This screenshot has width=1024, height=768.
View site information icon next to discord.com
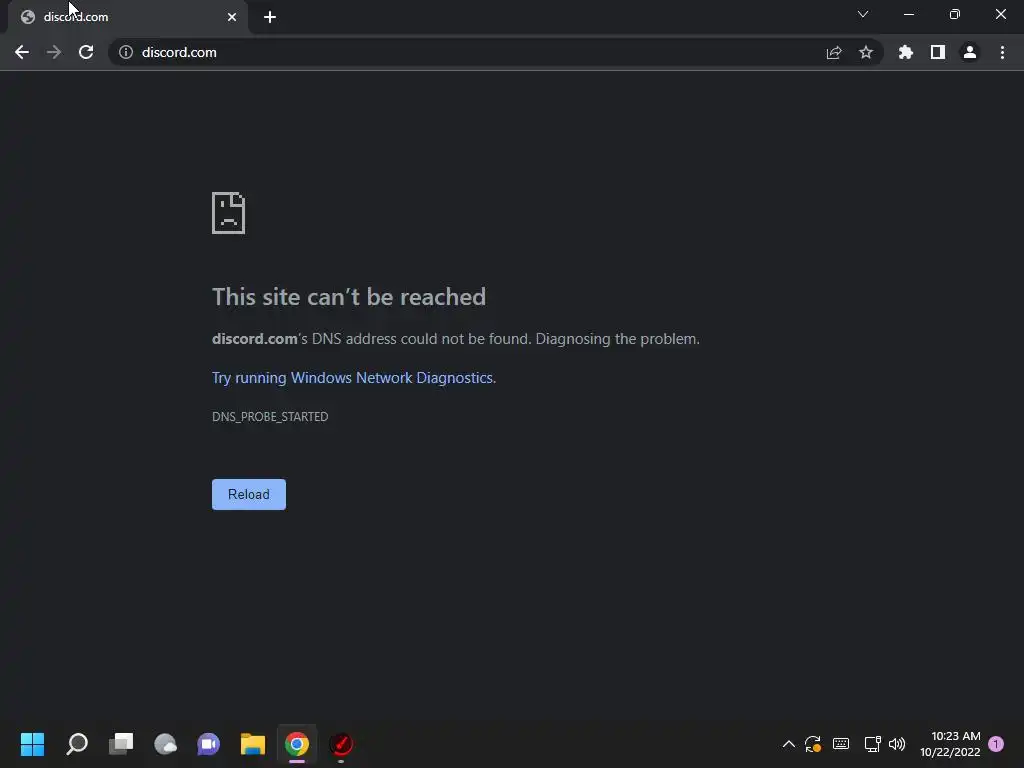point(126,52)
